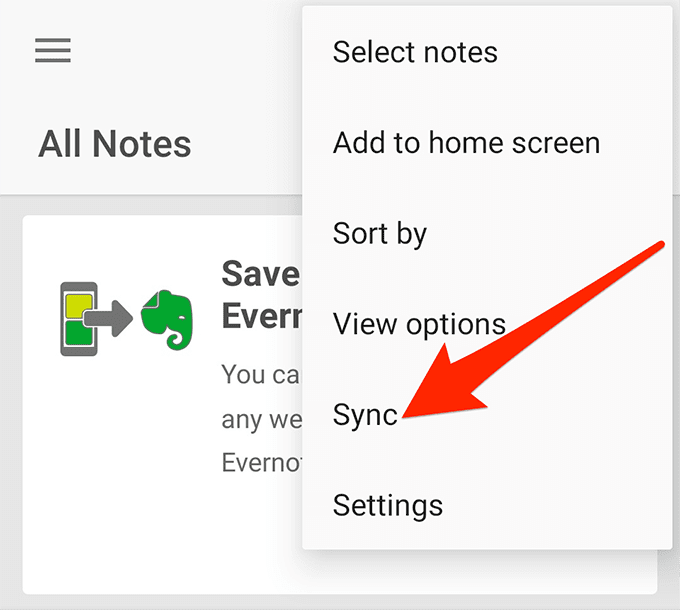This screenshot has height=610, width=680.
Task: Tap Add to home screen option
Action: [487, 143]
